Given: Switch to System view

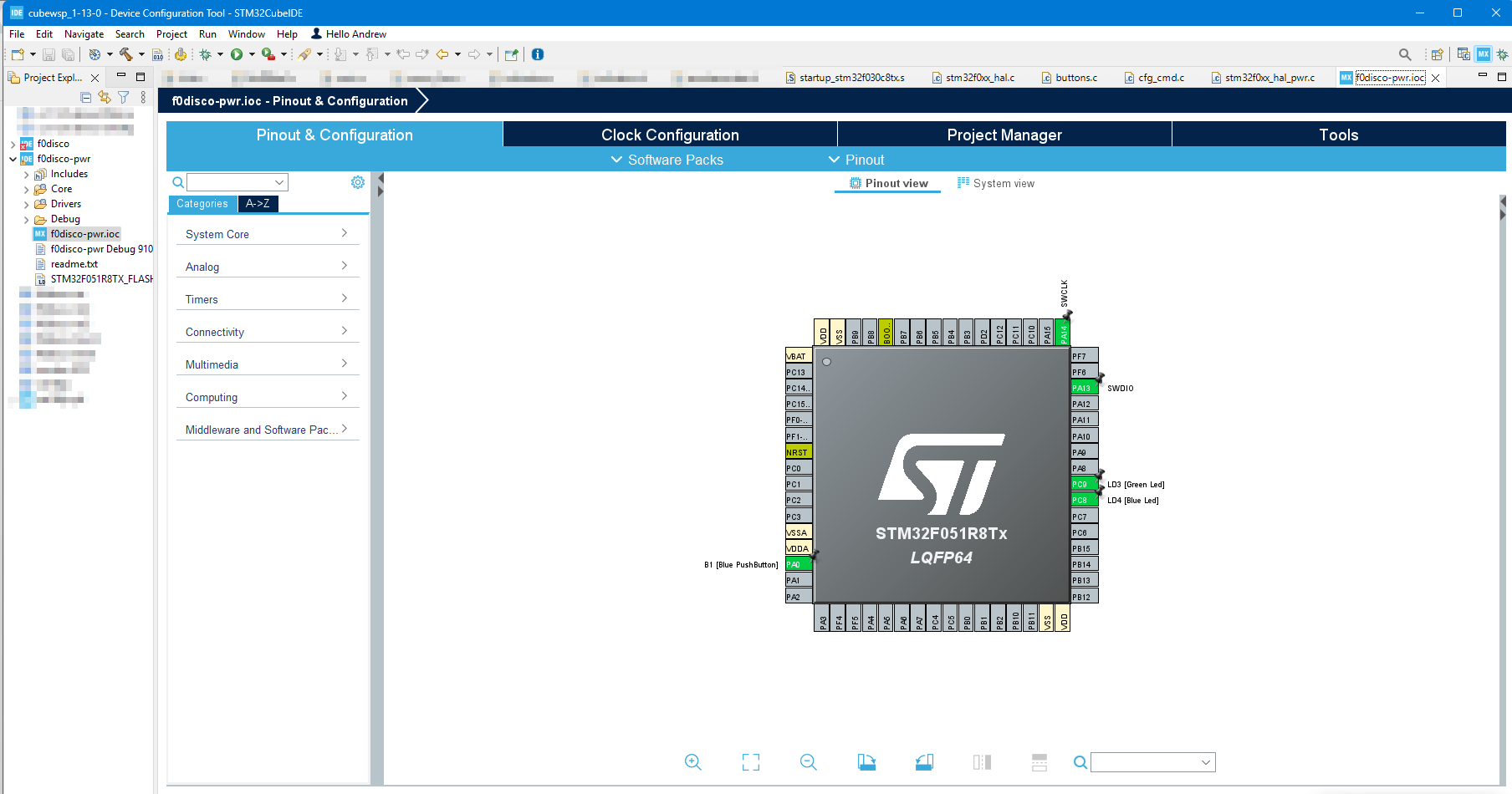Looking at the screenshot, I should coord(1002,182).
